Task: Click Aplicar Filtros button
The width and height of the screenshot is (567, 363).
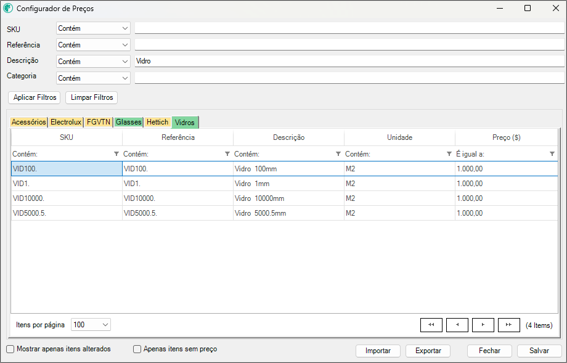Action: (35, 97)
